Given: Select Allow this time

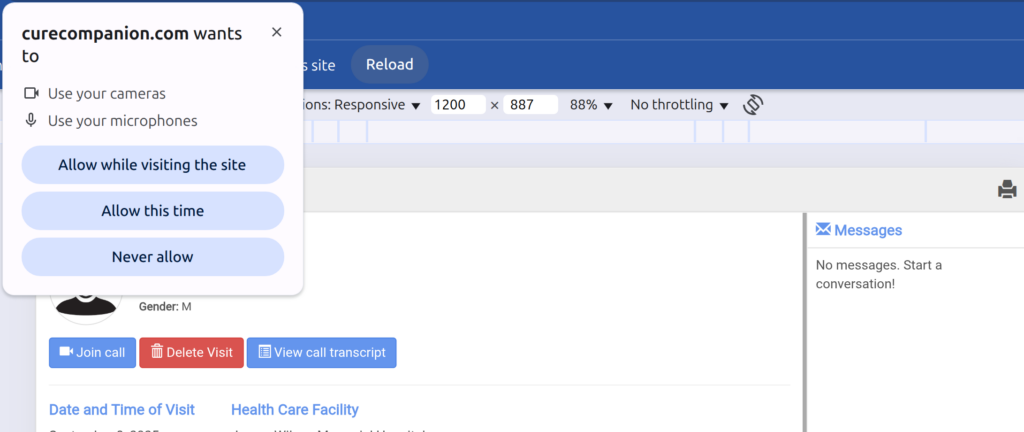Looking at the screenshot, I should click(x=152, y=211).
